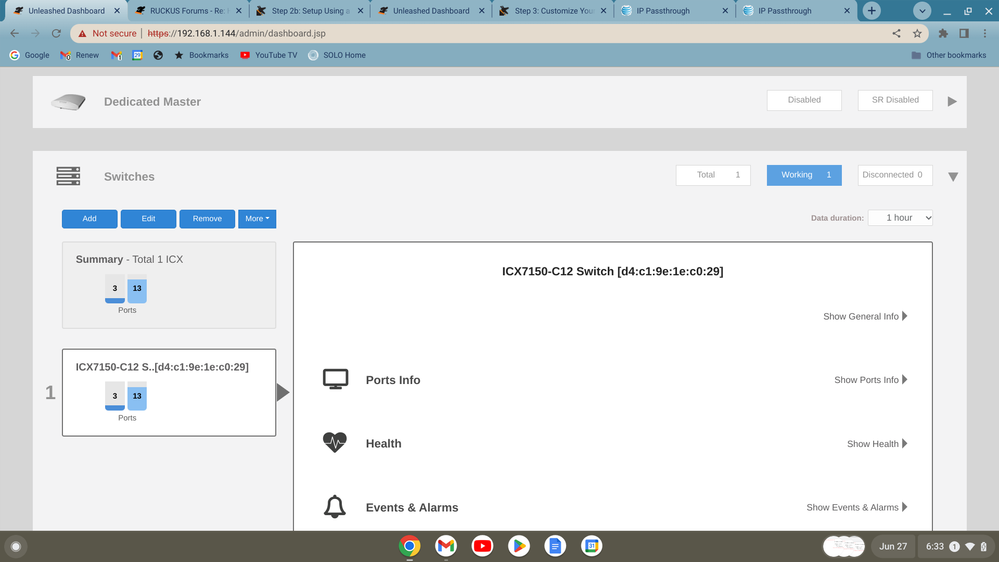
Task: Open Chrome from the shelf
Action: click(410, 546)
